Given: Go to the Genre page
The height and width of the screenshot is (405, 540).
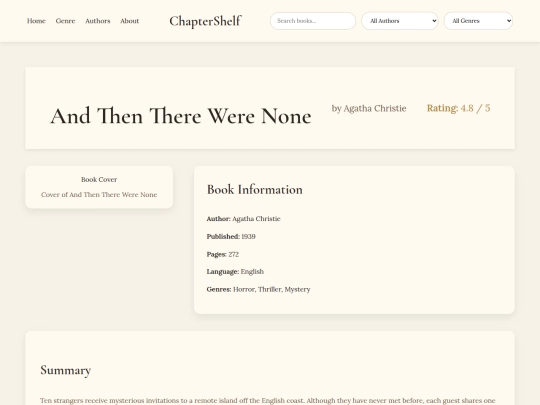Looking at the screenshot, I should [x=65, y=21].
